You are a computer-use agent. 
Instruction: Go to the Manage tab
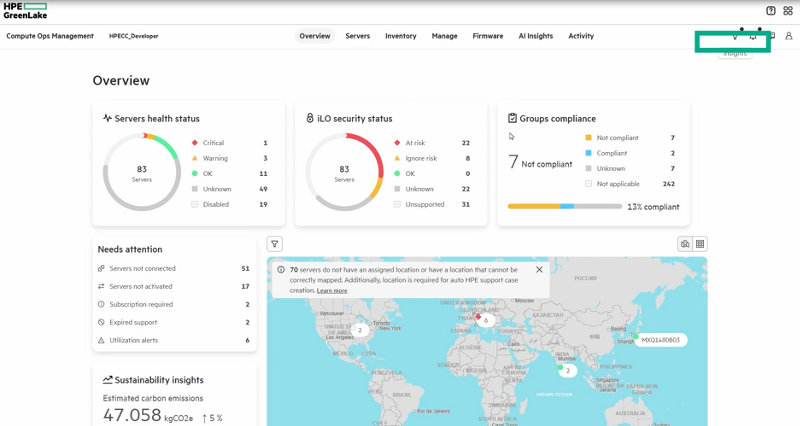[x=444, y=36]
